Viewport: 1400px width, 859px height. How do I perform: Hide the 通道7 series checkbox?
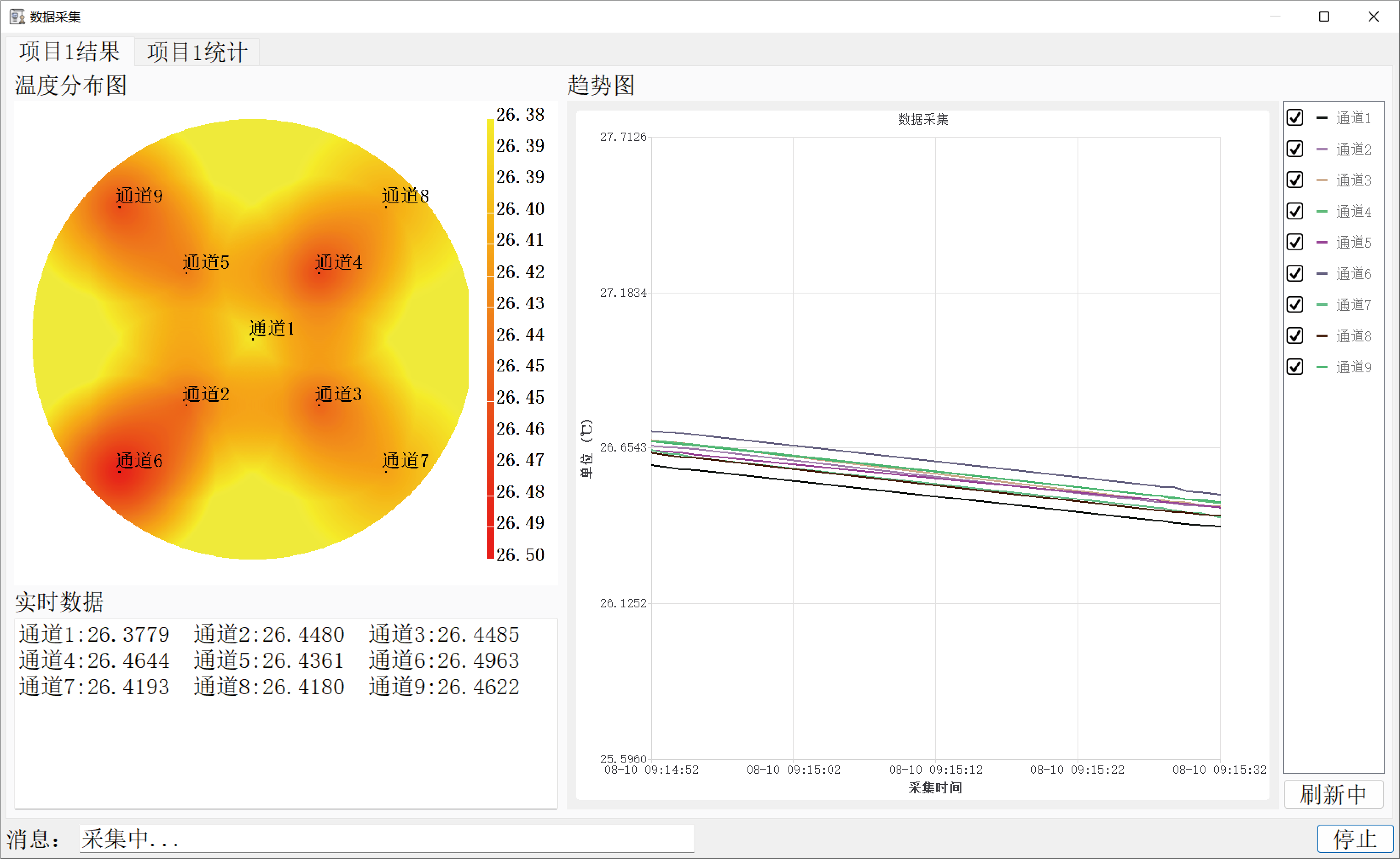pyautogui.click(x=1295, y=305)
